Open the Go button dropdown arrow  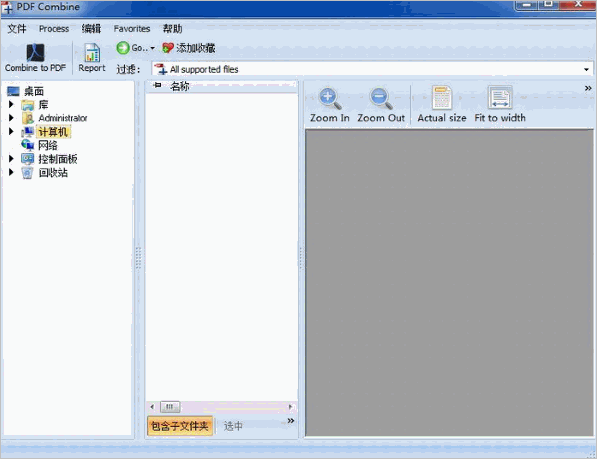152,48
